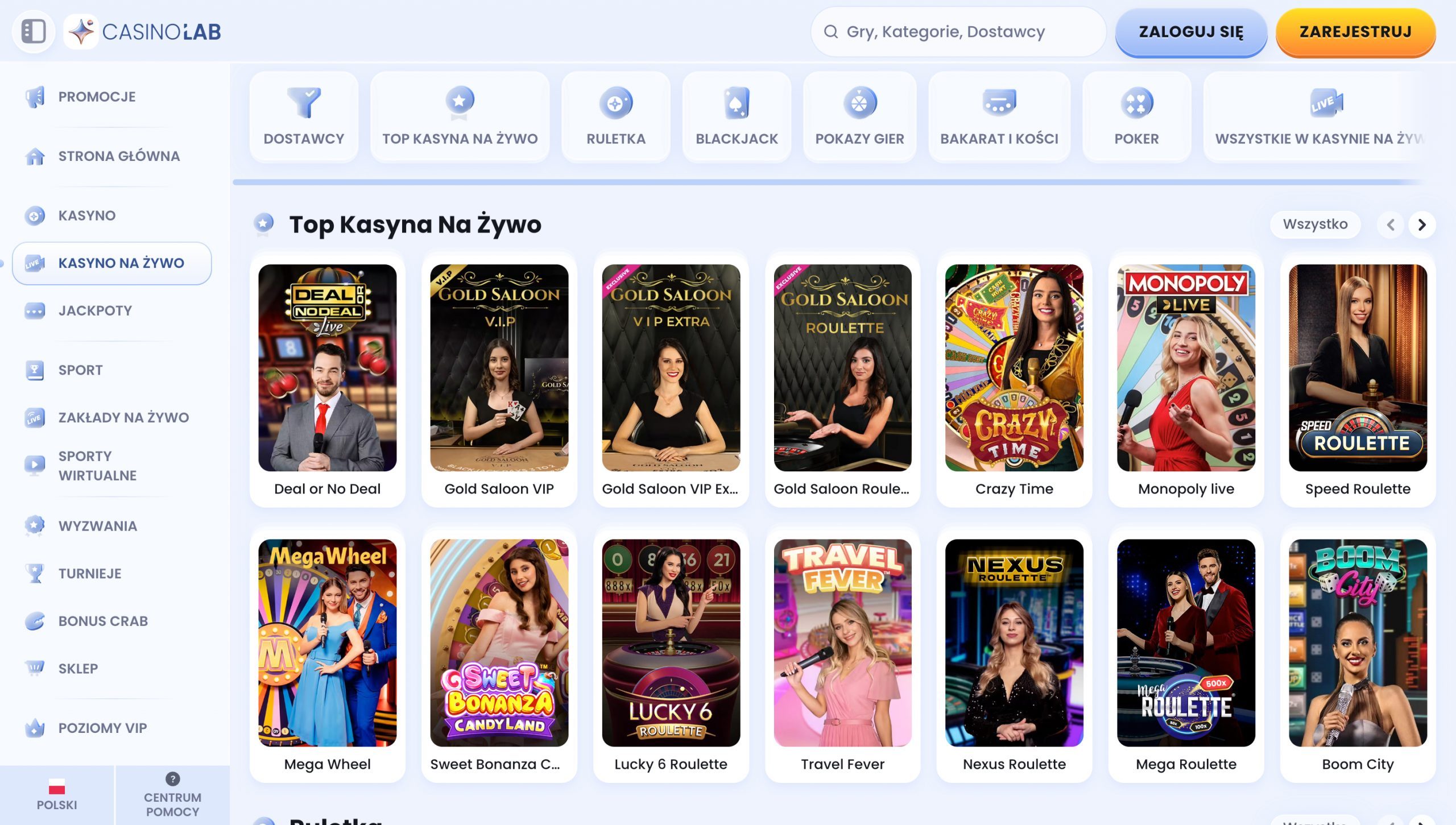Toggle Dostawcy providers filter

[305, 117]
